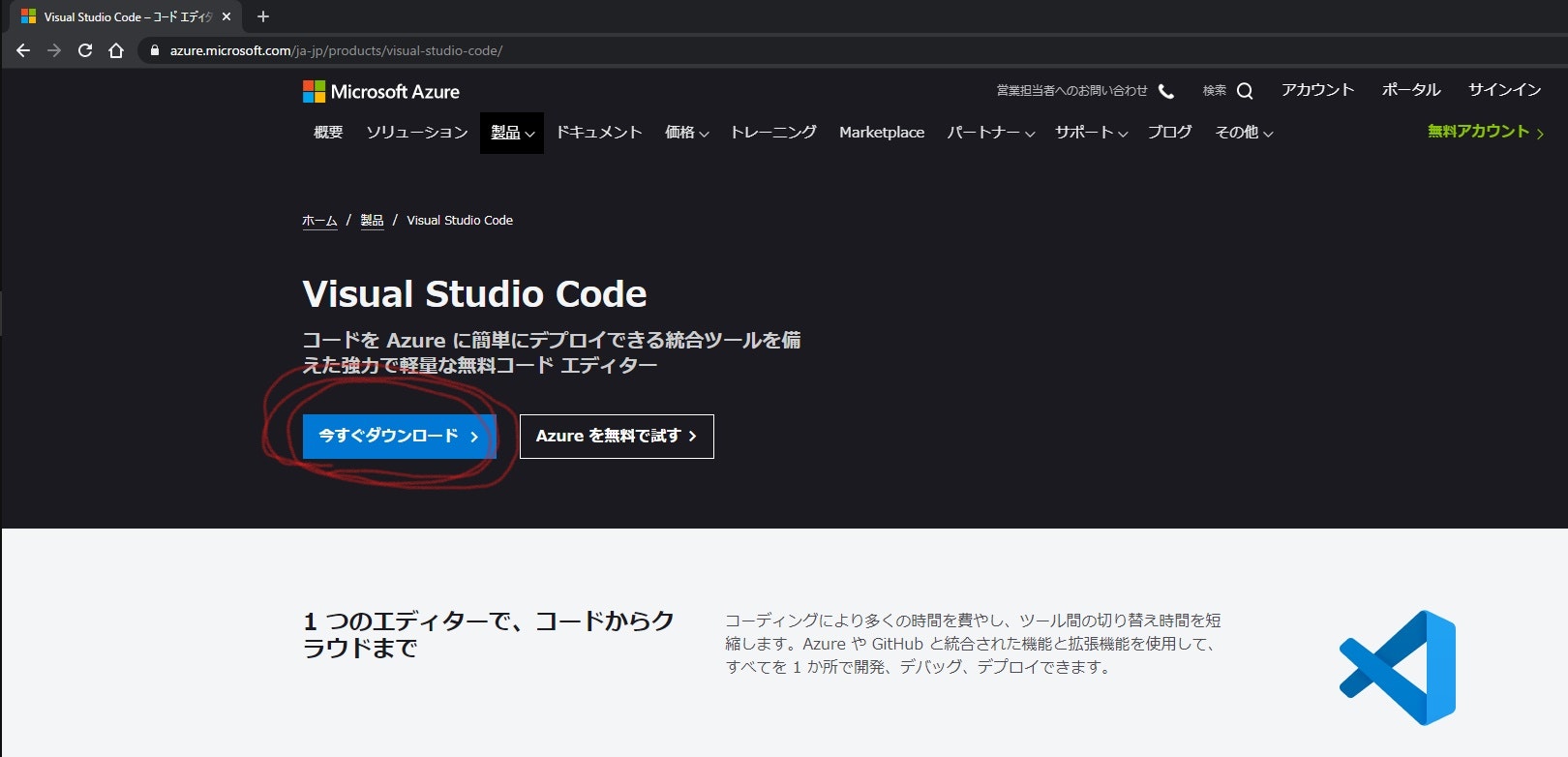Click the サインイン link
Image resolution: width=1568 pixels, height=757 pixels.
coord(1504,90)
